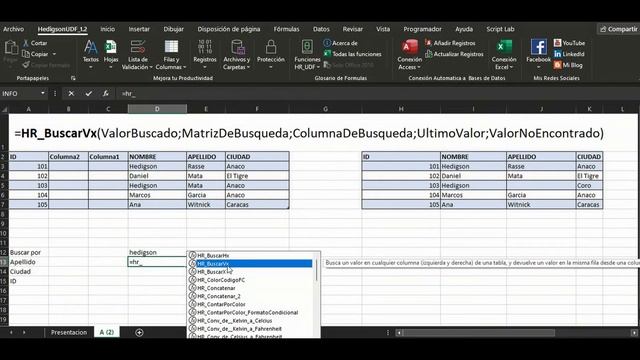This screenshot has width=640, height=360.
Task: Open the Mi Blog link
Action: click(x=568, y=65)
